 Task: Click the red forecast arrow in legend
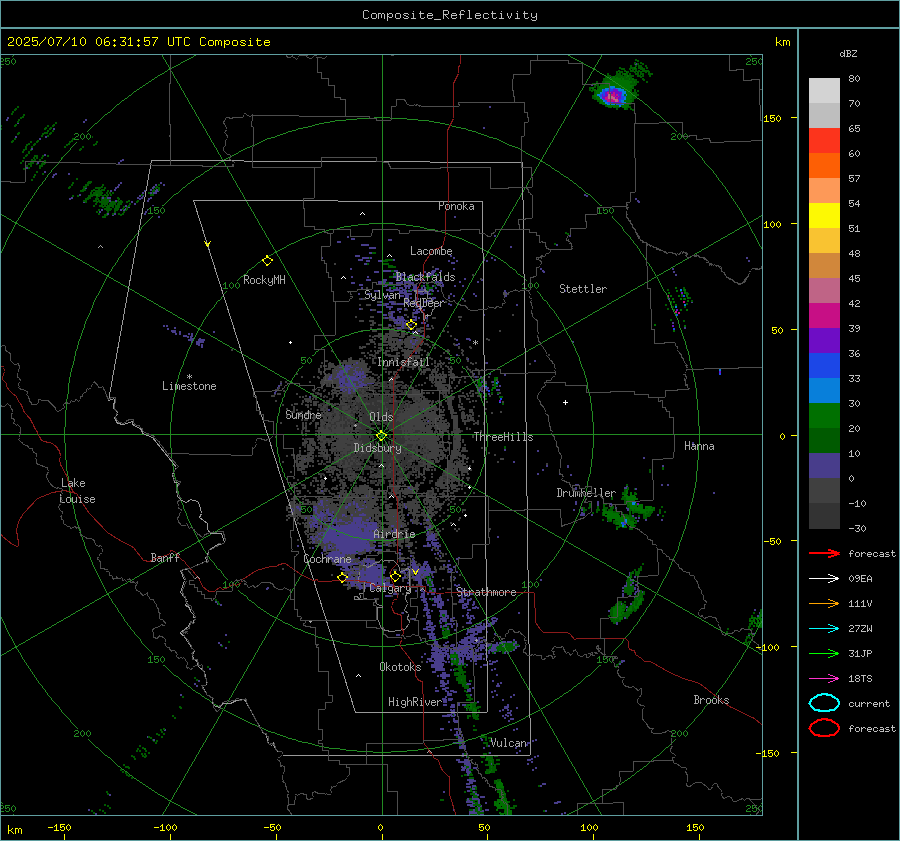point(824,553)
